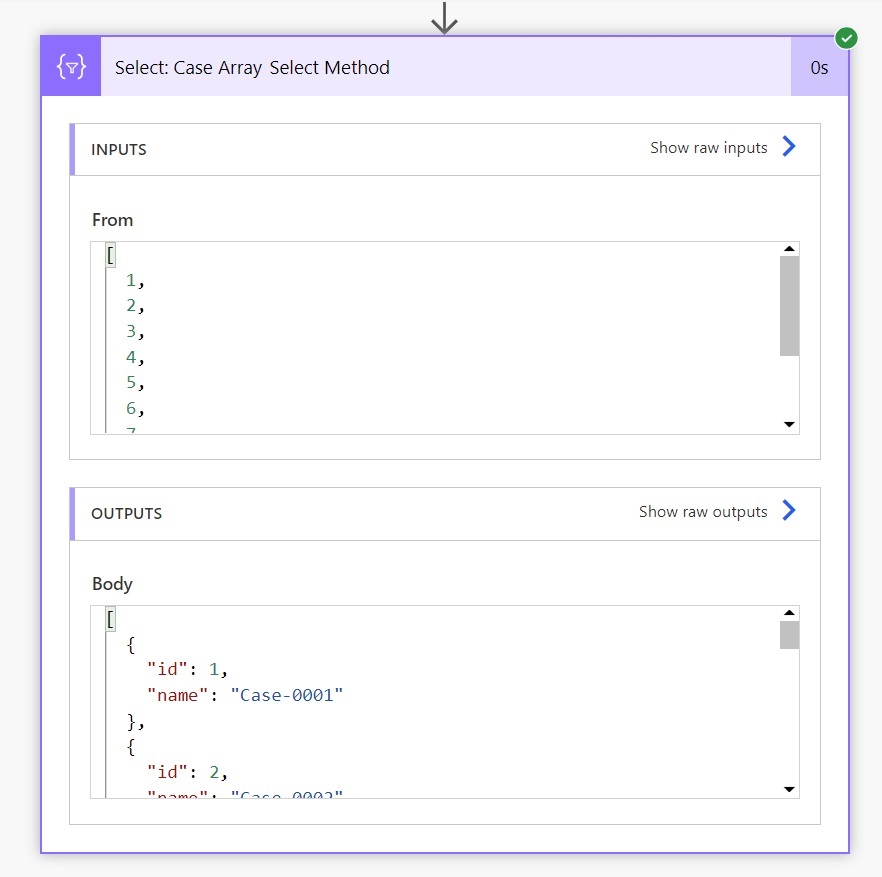Select the INPUTS section header
This screenshot has width=882, height=877.
(x=445, y=149)
